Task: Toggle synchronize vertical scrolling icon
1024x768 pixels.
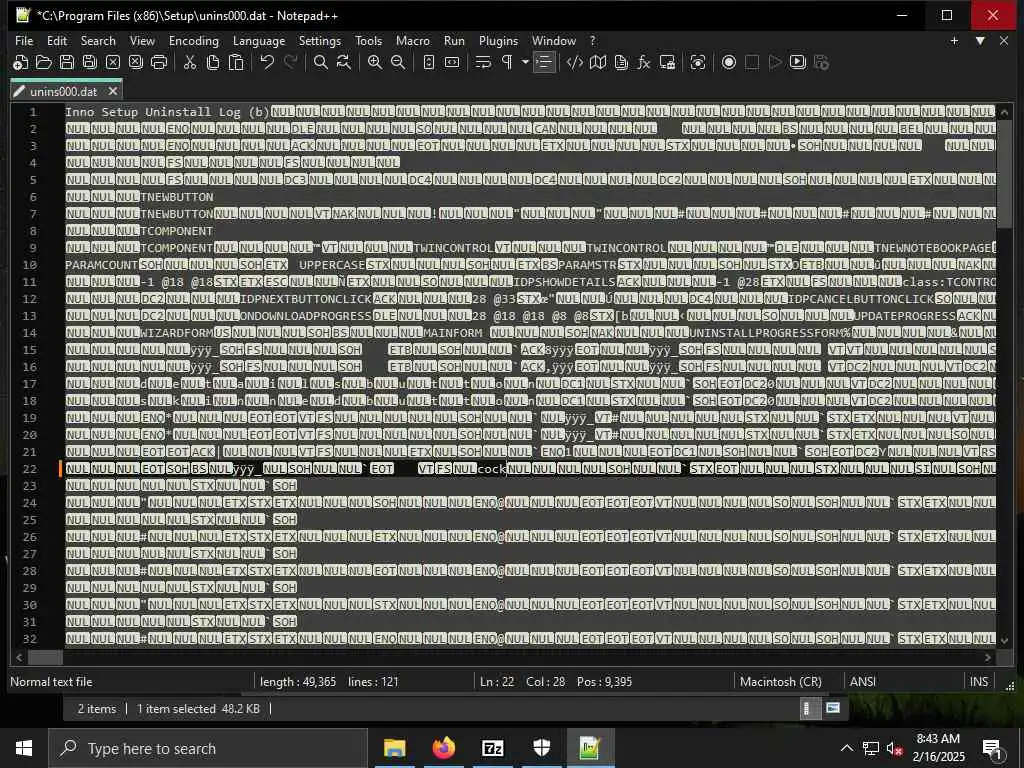Action: point(428,63)
